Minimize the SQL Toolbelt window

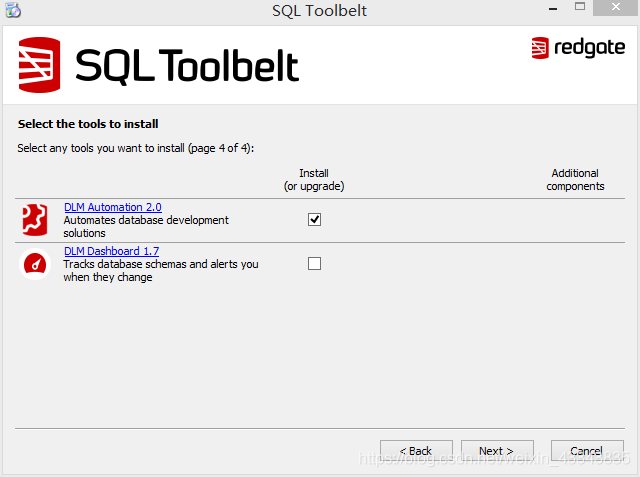(x=553, y=8)
